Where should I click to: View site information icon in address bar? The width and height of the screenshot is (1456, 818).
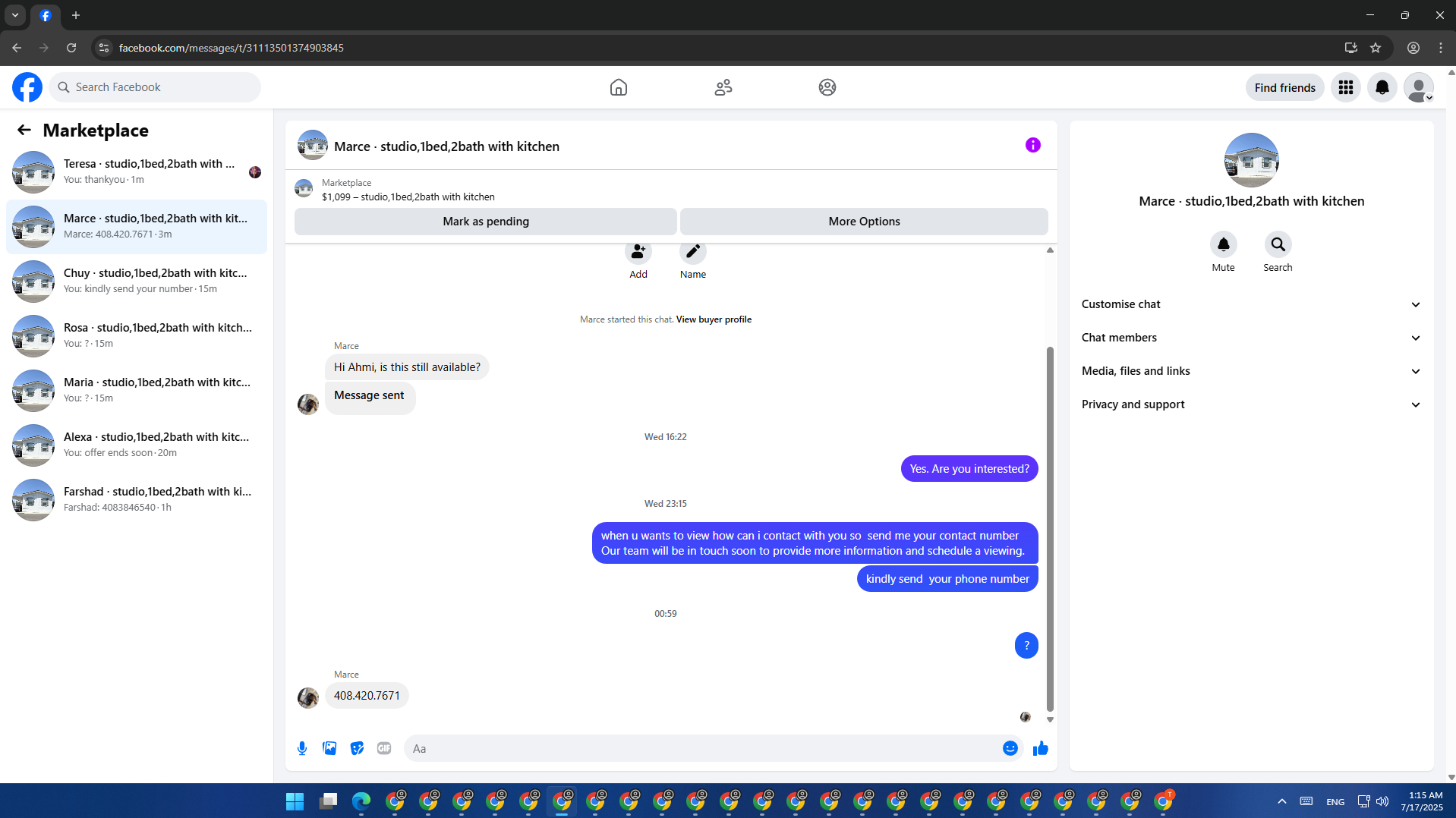click(x=104, y=48)
